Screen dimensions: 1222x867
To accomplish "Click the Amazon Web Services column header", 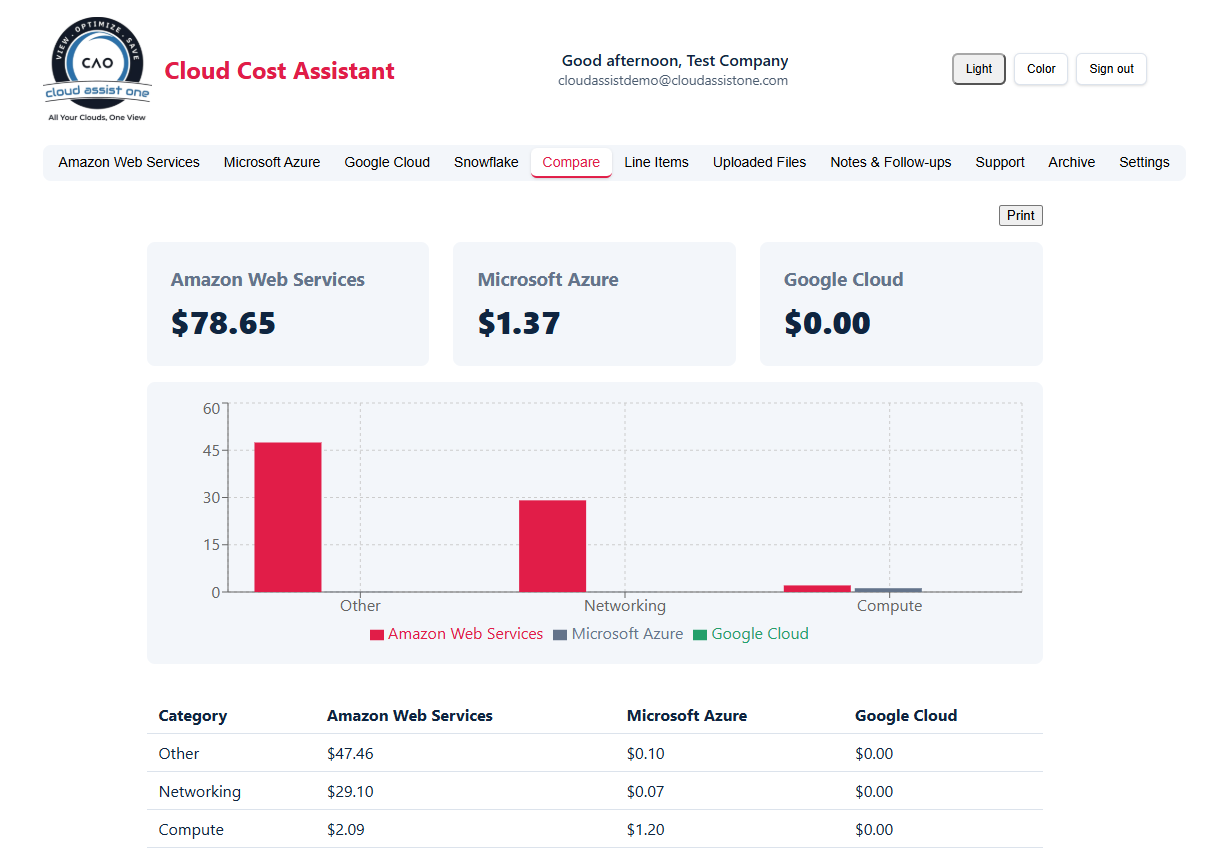I will coord(410,716).
